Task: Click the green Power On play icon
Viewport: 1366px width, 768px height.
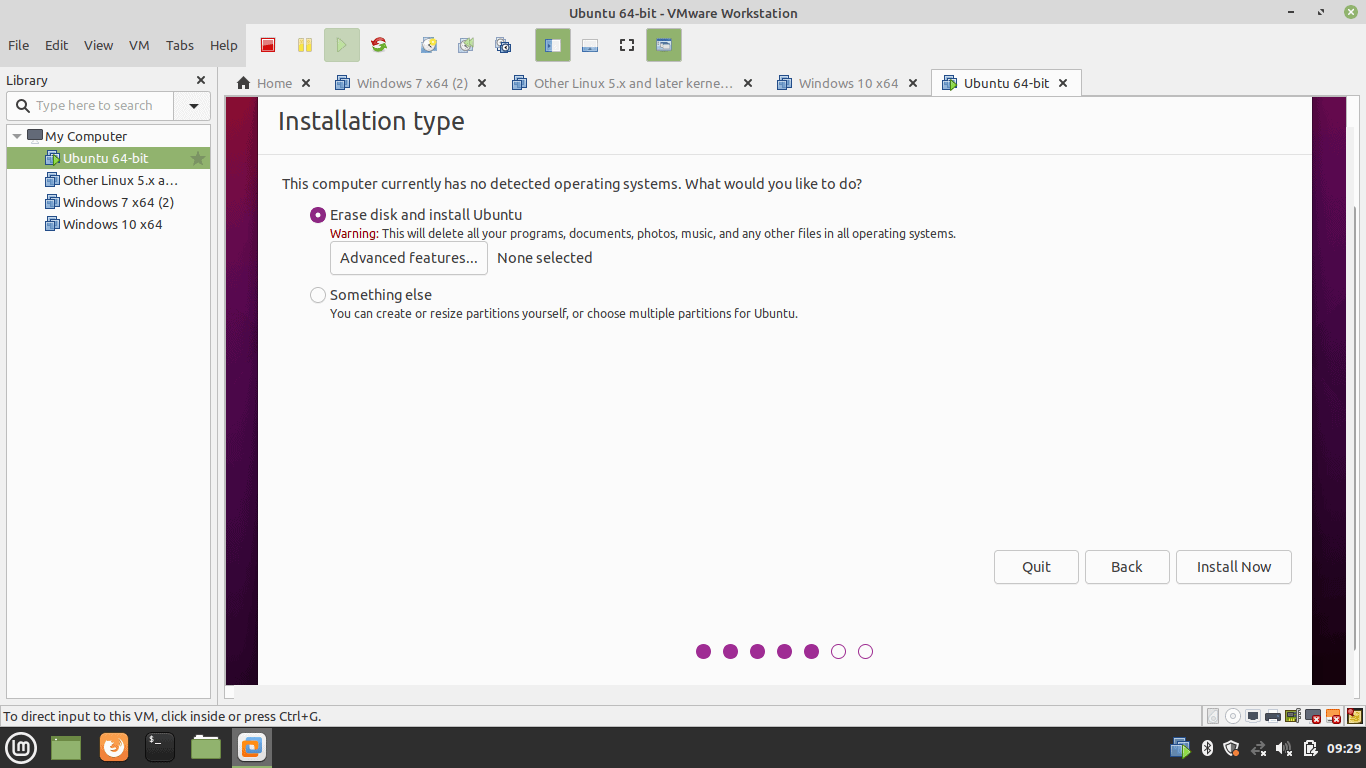Action: click(342, 45)
